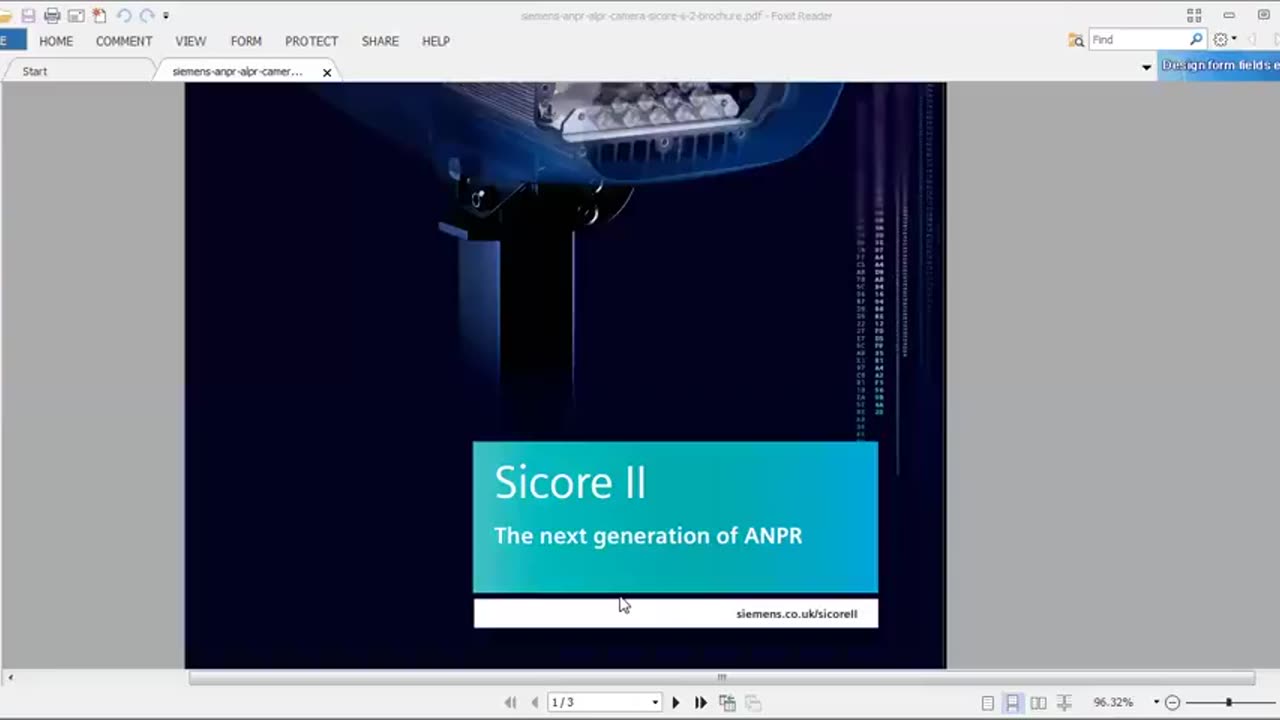Open the PROTECT ribbon tab

311,41
